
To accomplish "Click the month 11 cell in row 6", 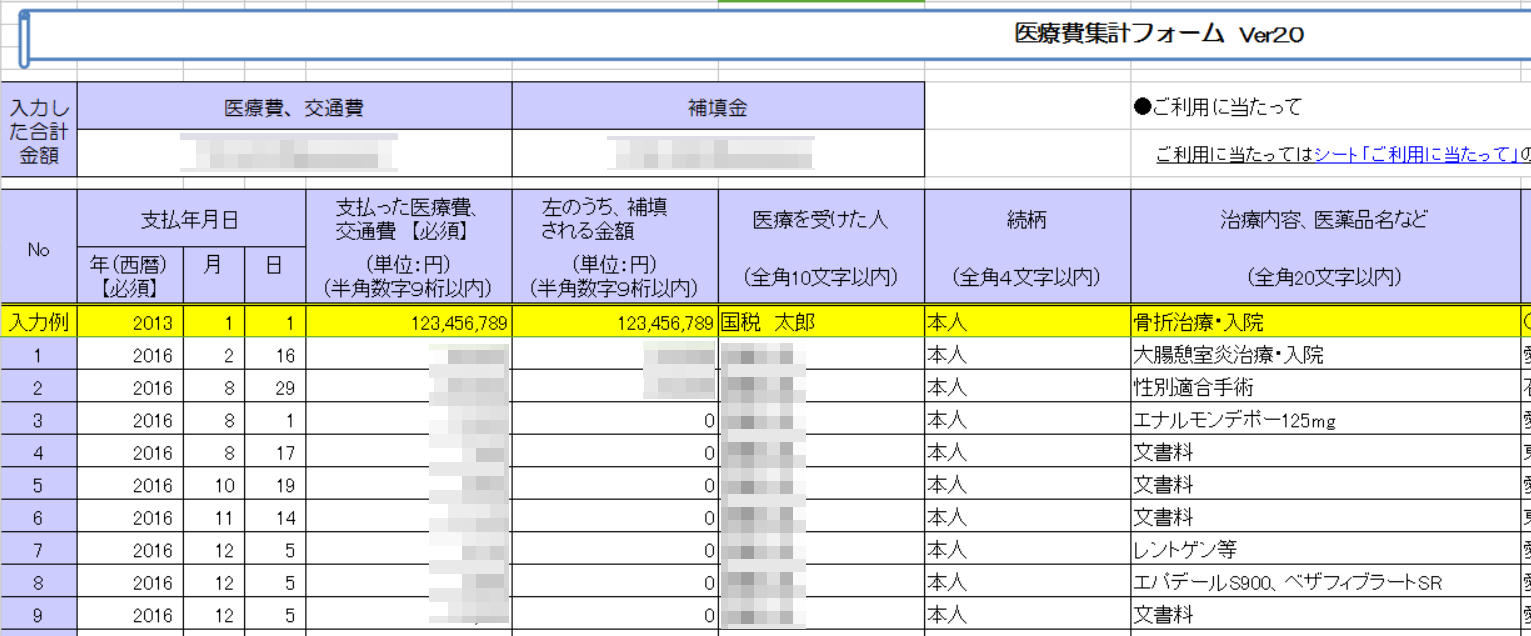I will coord(212,517).
